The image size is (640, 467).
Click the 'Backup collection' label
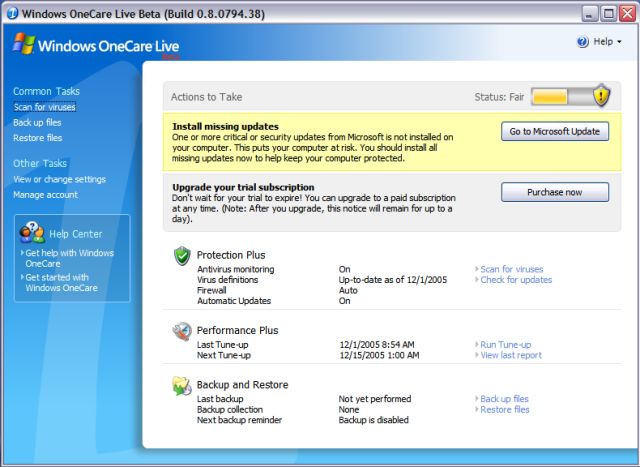click(230, 409)
